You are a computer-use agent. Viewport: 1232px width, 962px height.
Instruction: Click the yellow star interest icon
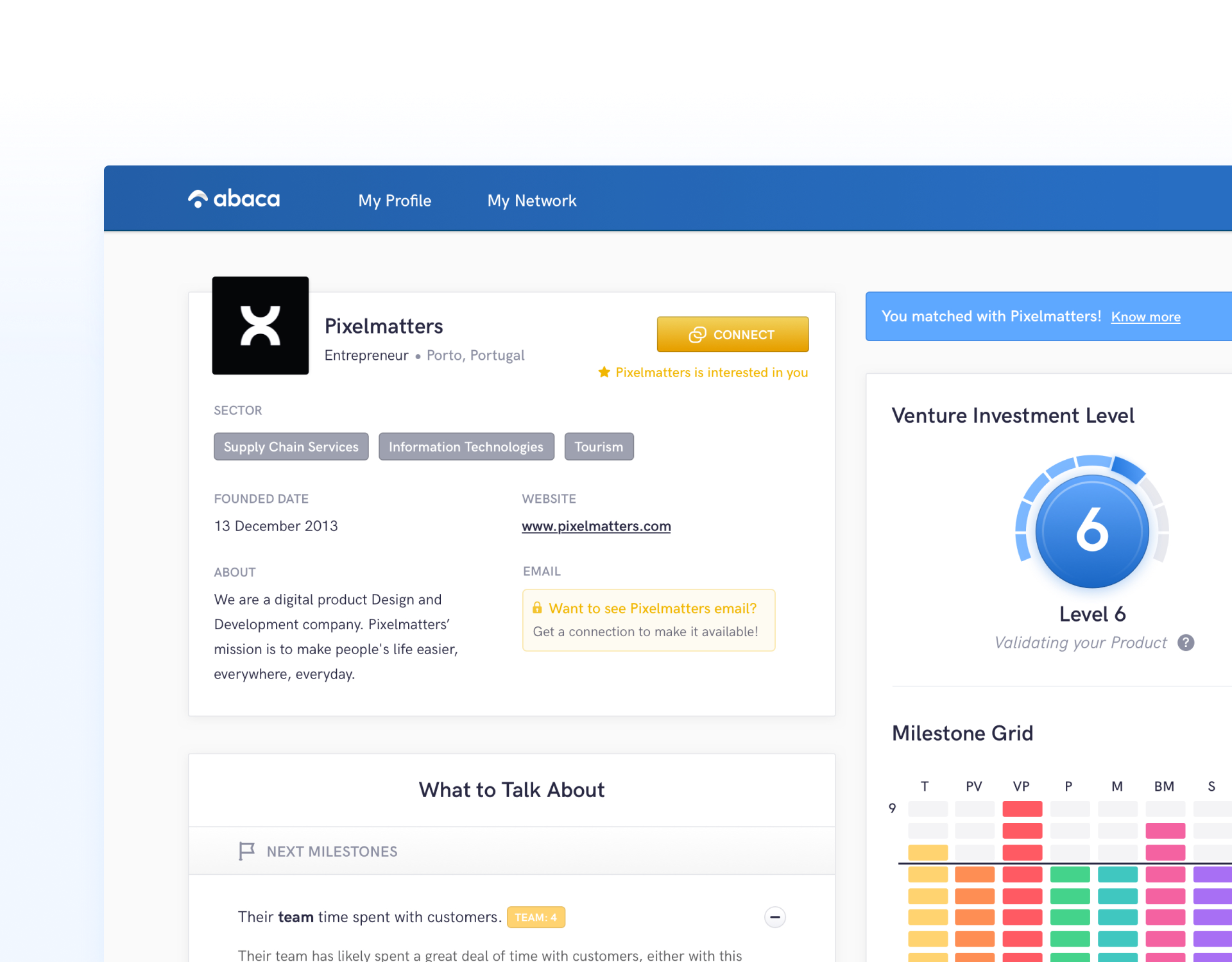(604, 372)
